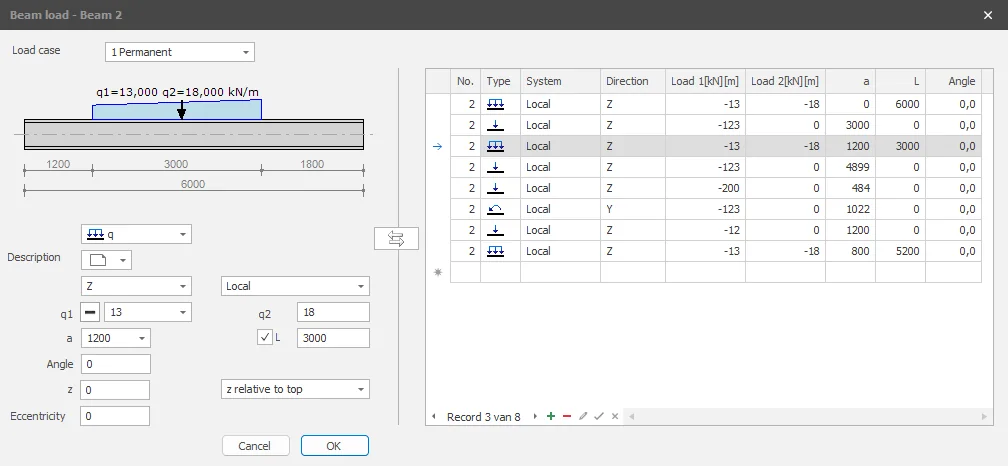1008x466 pixels.
Task: Click the cancel-edit X icon in navigator
Action: click(615, 417)
